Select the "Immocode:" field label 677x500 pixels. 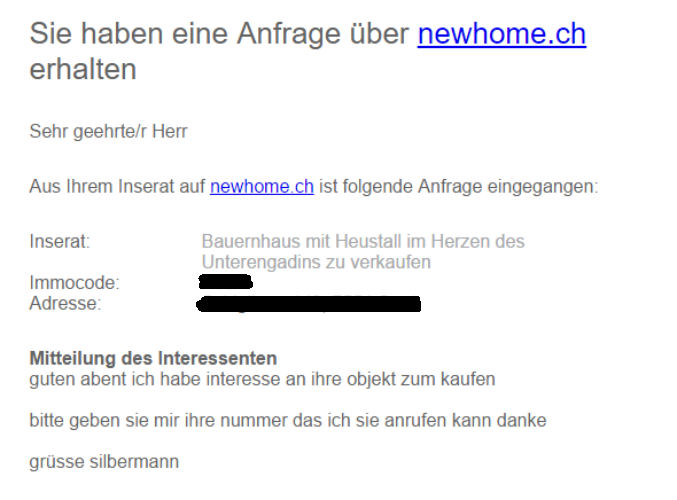point(74,283)
